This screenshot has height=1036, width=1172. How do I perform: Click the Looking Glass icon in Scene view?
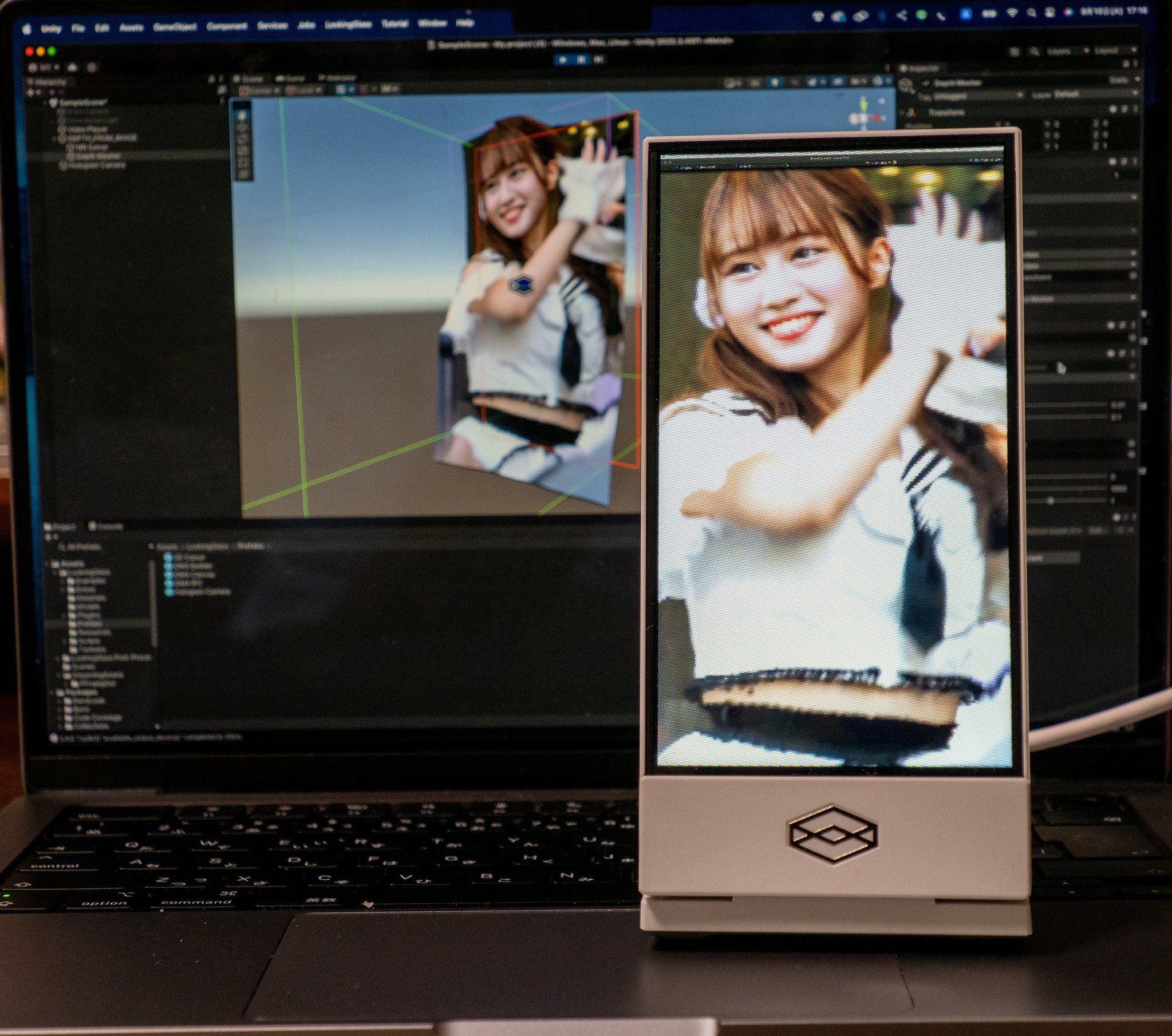click(521, 284)
